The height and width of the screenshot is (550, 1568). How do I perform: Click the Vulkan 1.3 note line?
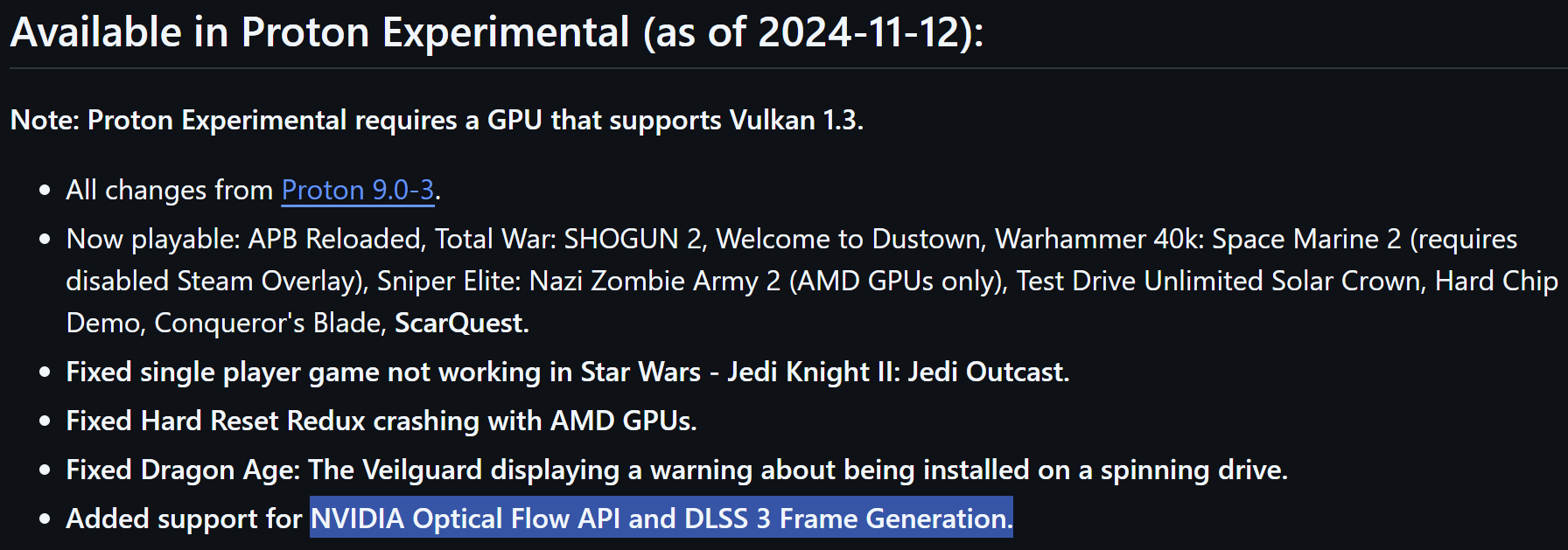tap(436, 120)
